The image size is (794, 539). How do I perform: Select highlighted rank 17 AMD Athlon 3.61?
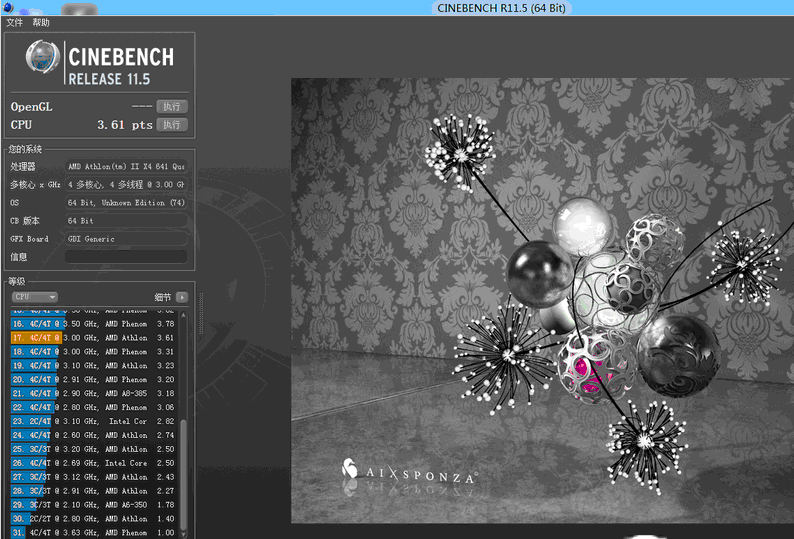[95, 338]
